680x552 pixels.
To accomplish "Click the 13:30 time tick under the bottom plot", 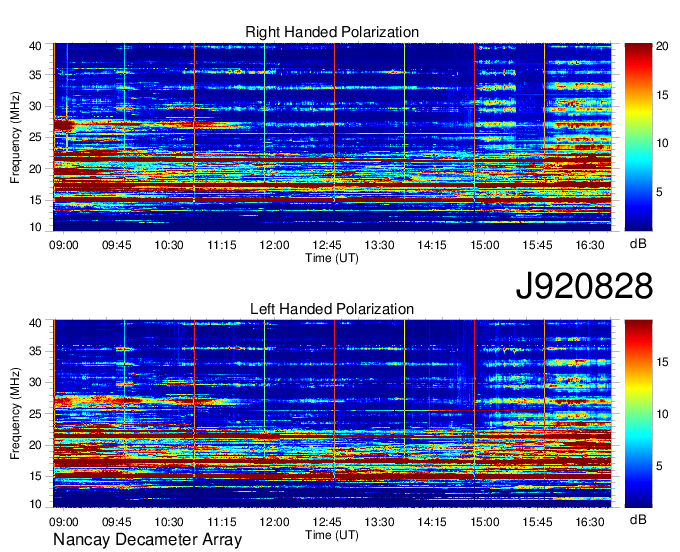I will point(379,522).
